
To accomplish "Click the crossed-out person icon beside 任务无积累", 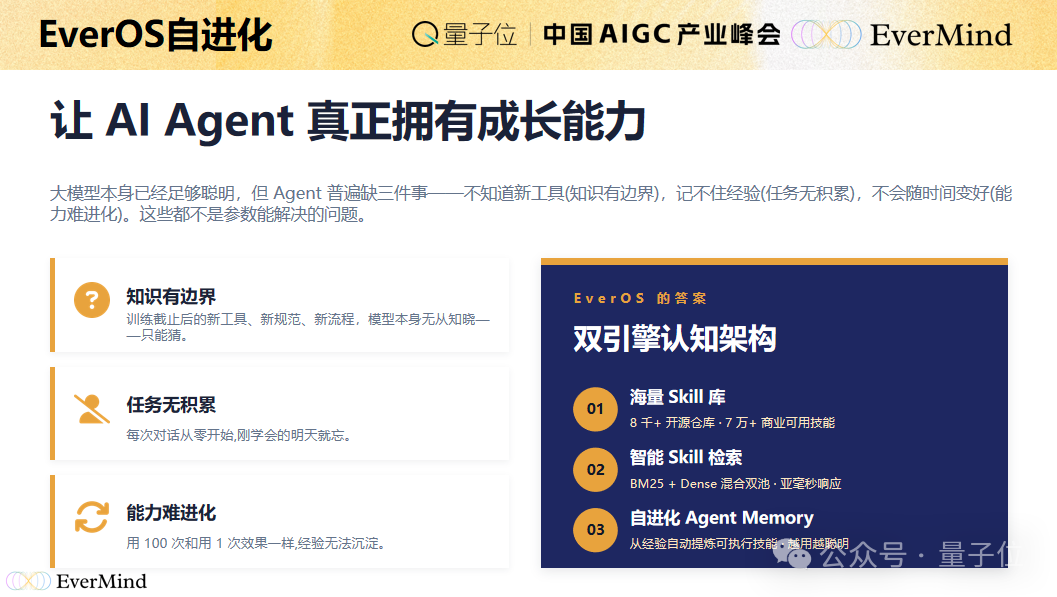I will coord(92,408).
